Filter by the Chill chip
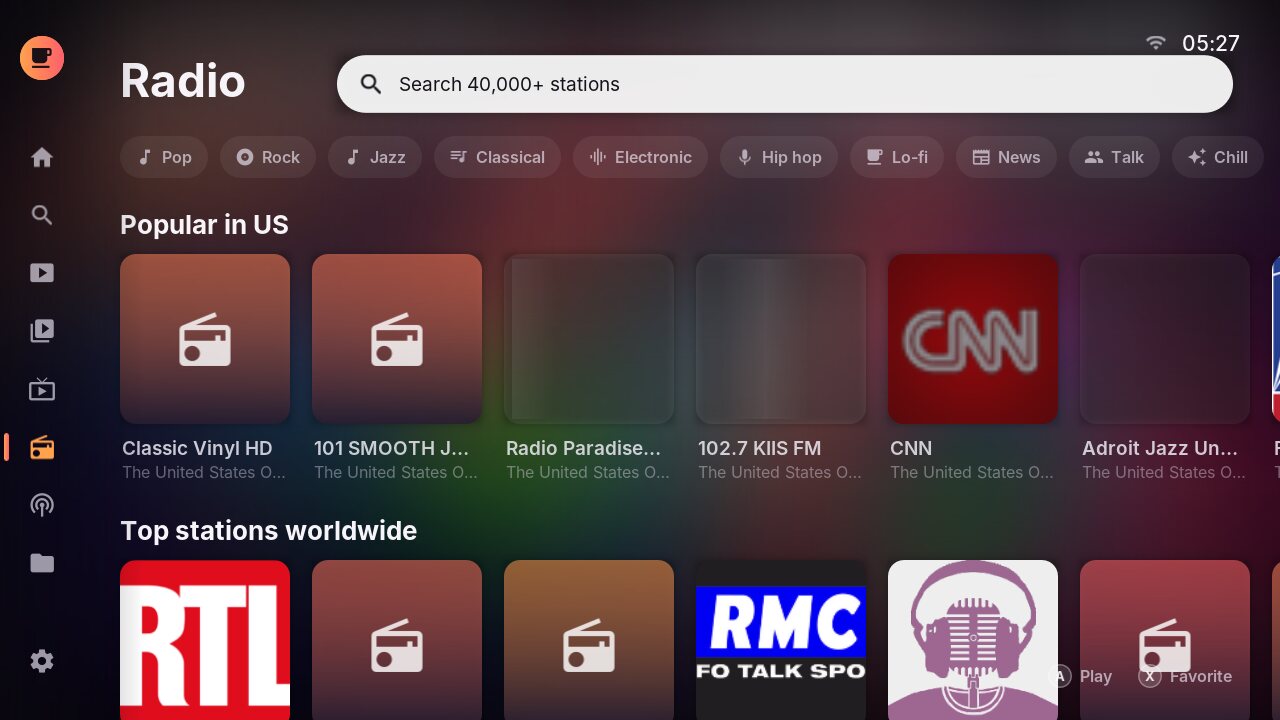Viewport: 1280px width, 720px height. coord(1218,157)
